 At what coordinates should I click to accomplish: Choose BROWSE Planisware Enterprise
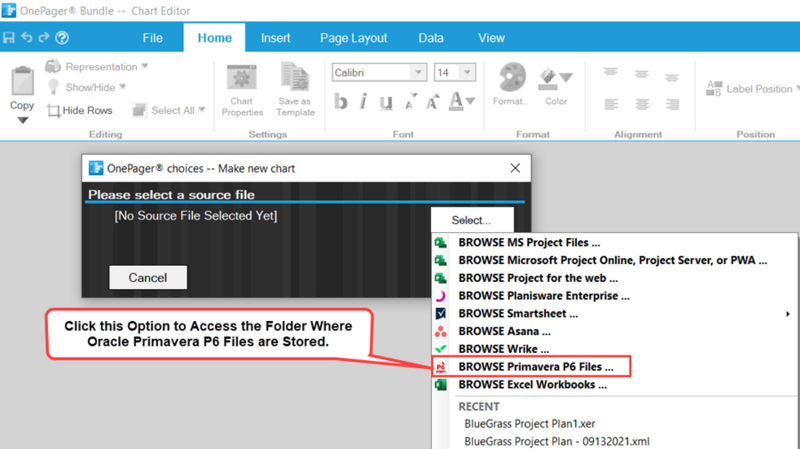614,296
